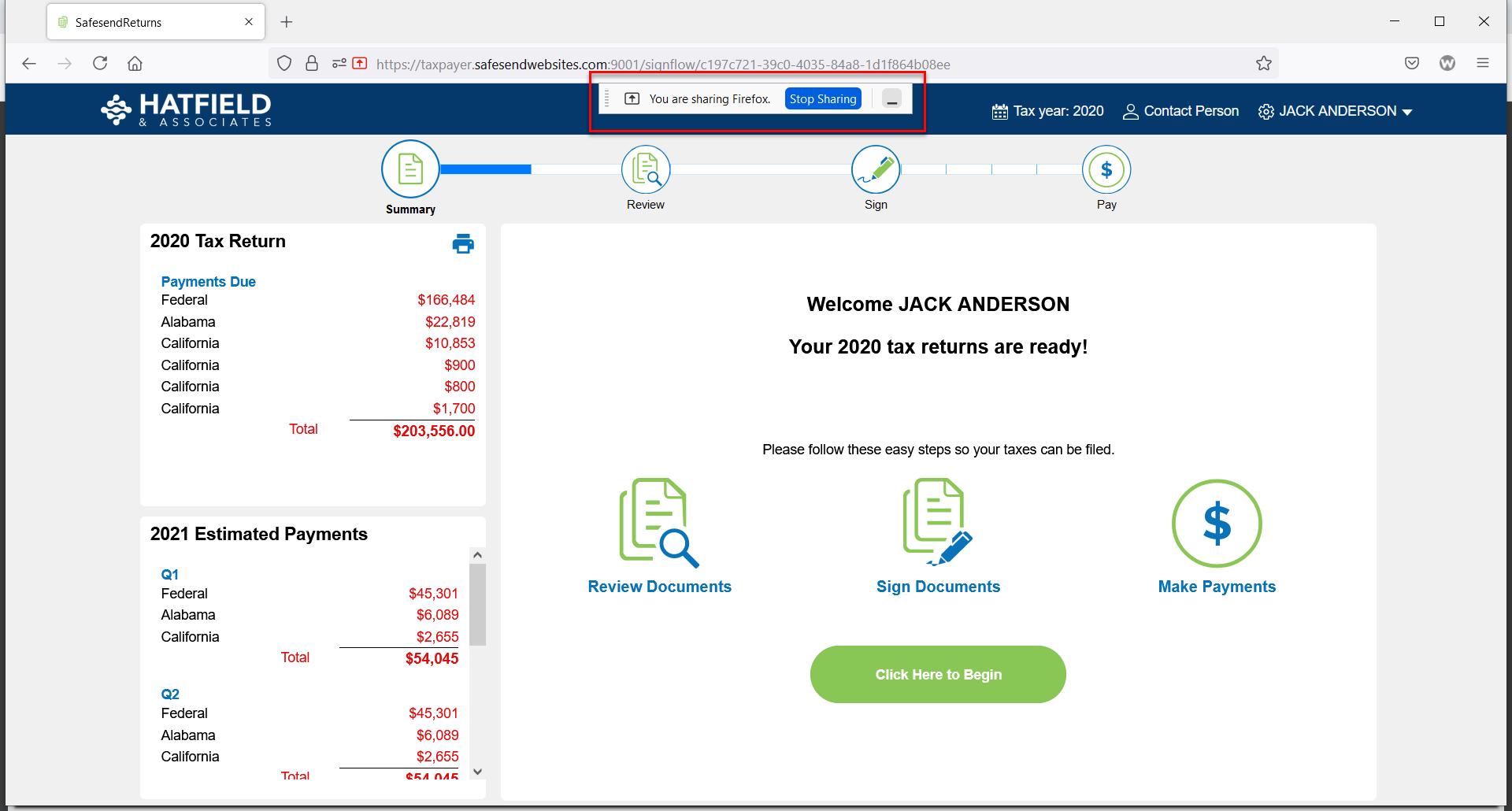Minimize the sharing indicator bar
The height and width of the screenshot is (811, 1512).
click(891, 99)
